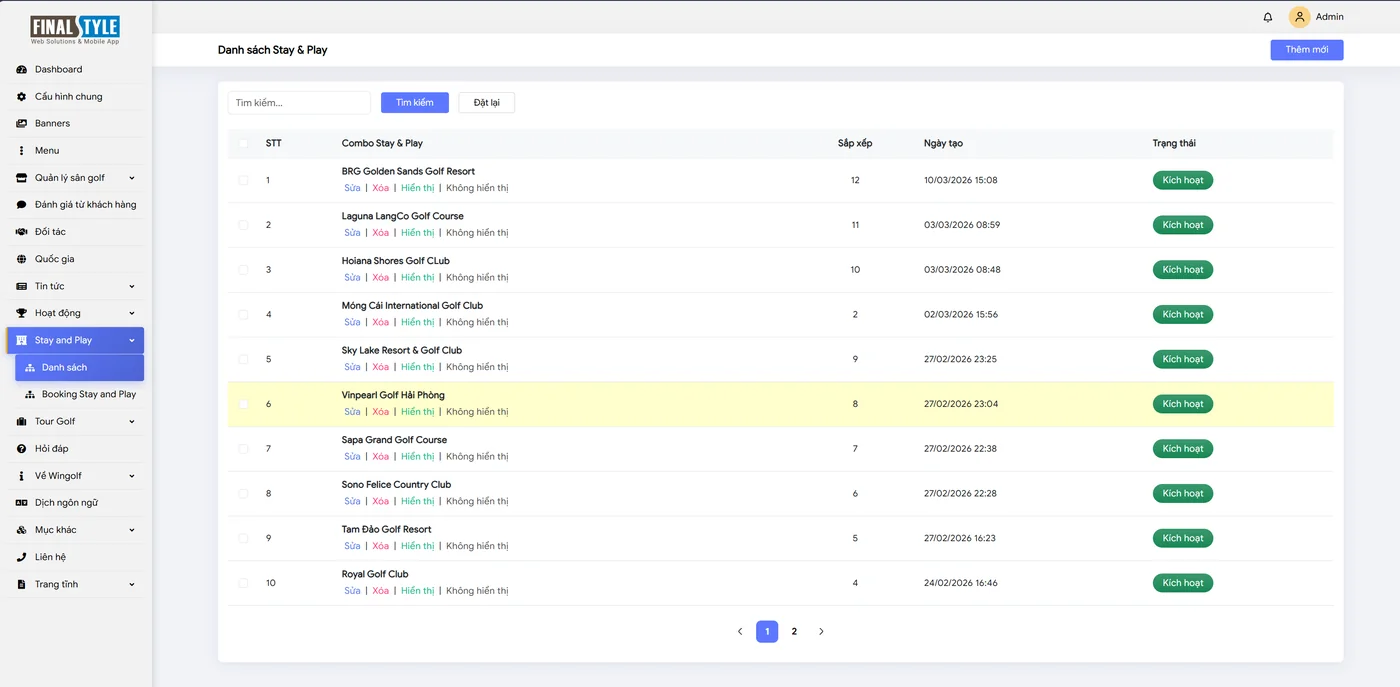Screen dimensions: 1400x687
Task: Expand the Tour Golf submenu arrow
Action: click(132, 422)
